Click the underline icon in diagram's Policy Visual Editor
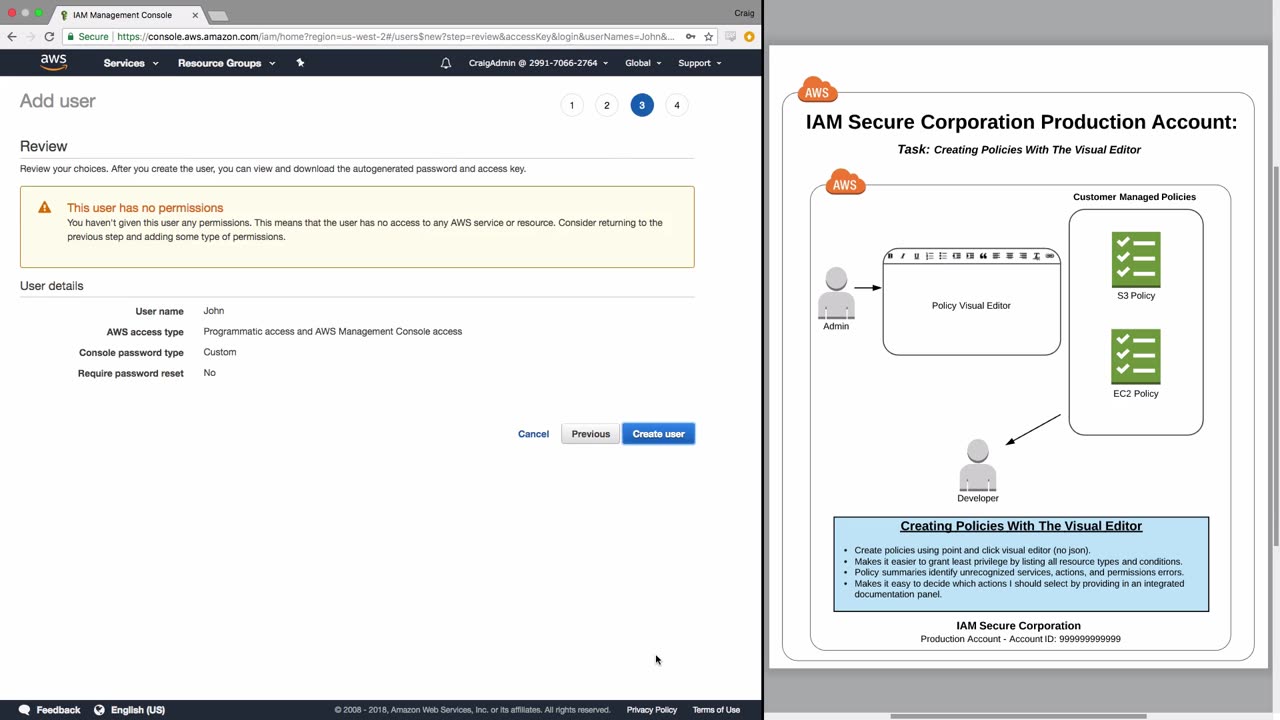 click(916, 256)
